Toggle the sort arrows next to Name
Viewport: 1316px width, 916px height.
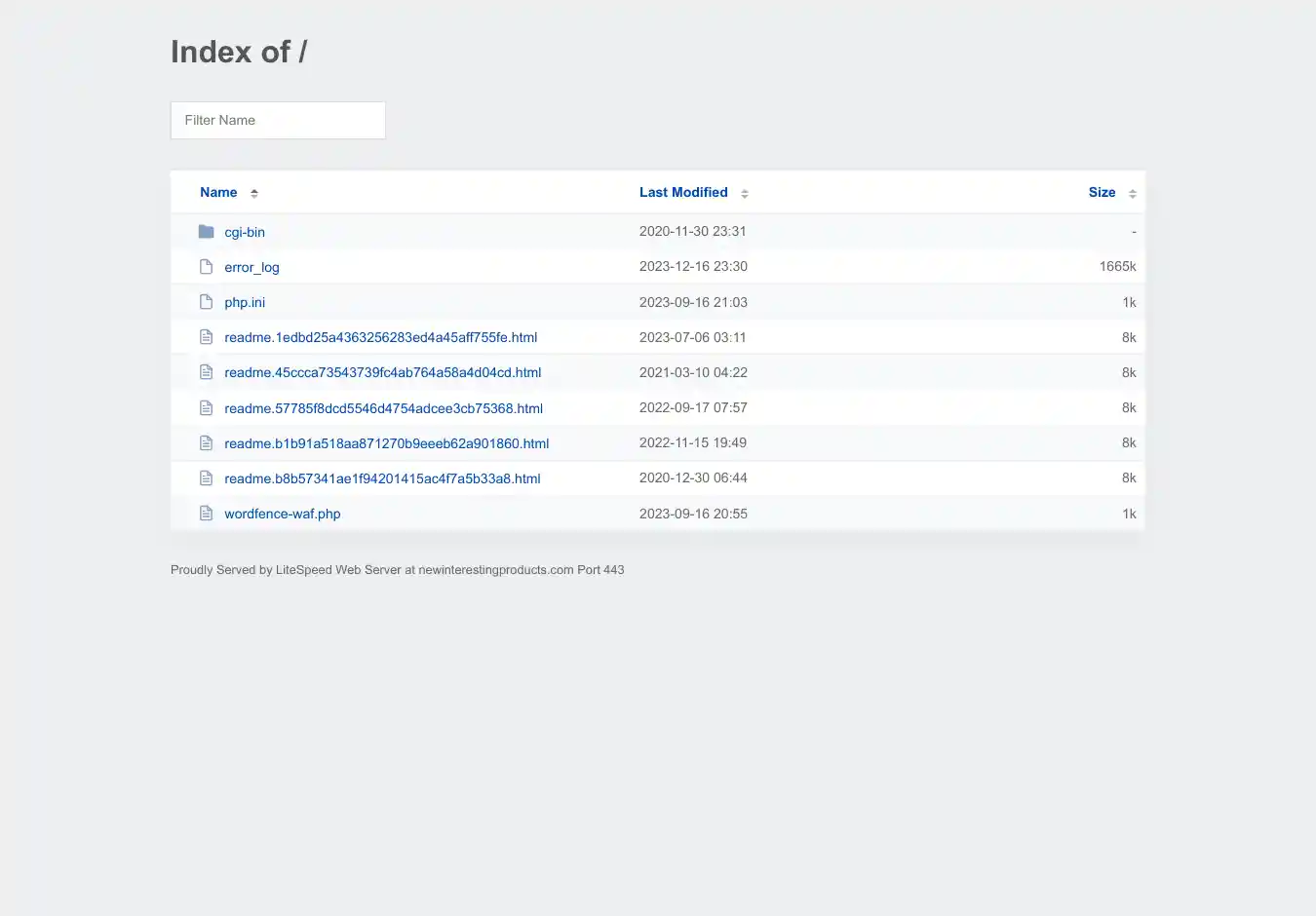(254, 193)
